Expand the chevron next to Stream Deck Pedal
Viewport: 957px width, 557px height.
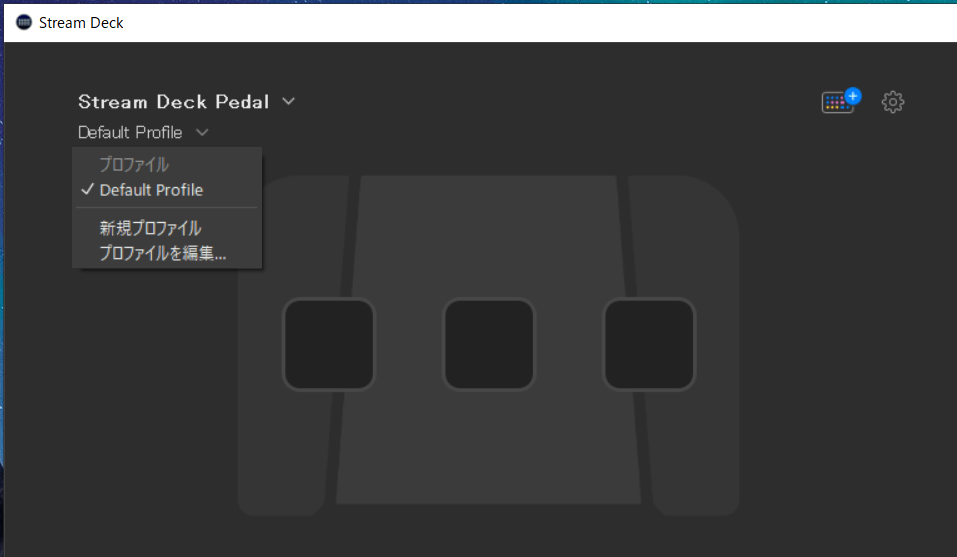[x=289, y=101]
